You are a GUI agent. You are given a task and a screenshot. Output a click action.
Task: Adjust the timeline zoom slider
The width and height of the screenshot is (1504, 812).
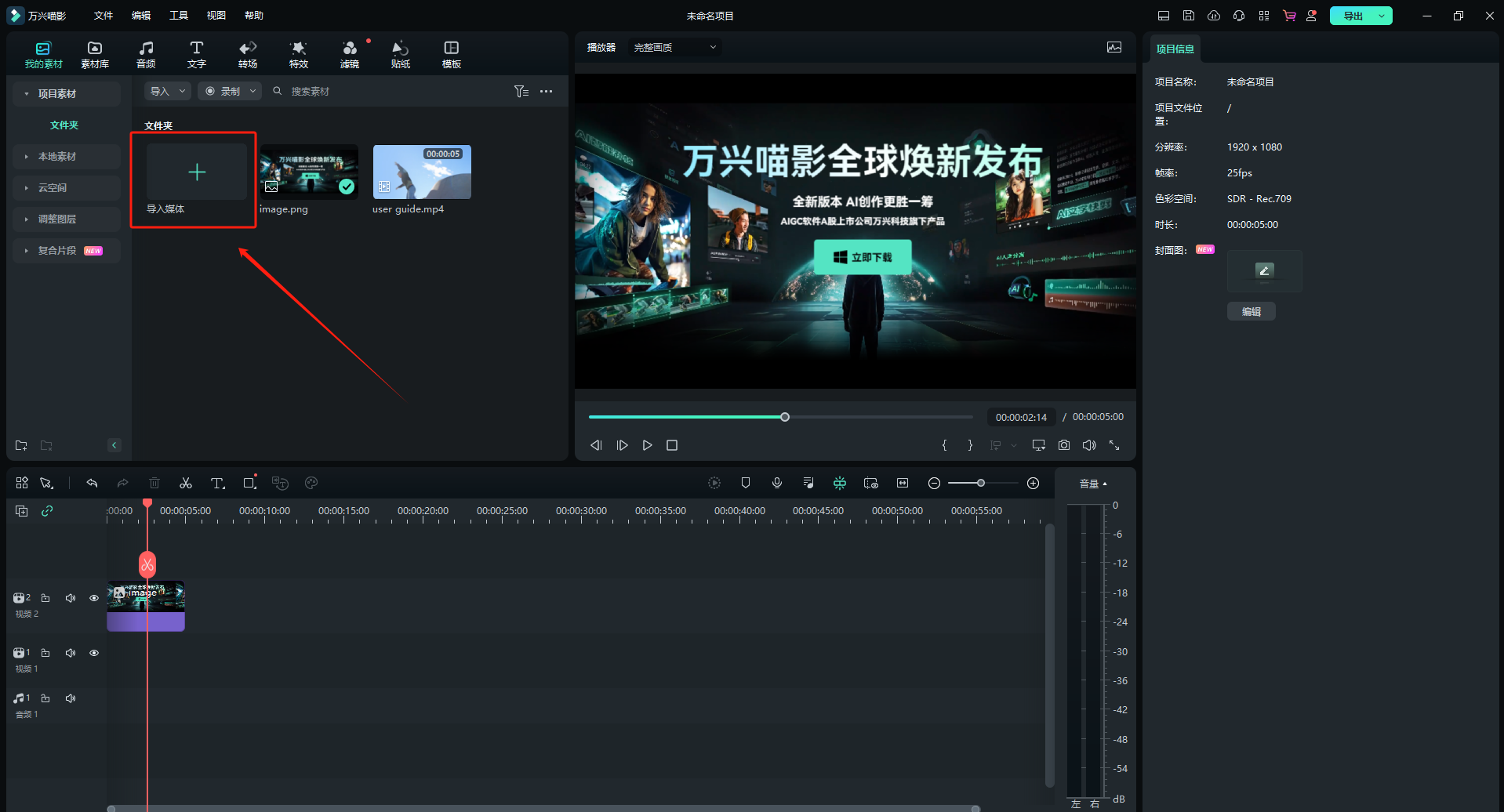click(x=981, y=483)
